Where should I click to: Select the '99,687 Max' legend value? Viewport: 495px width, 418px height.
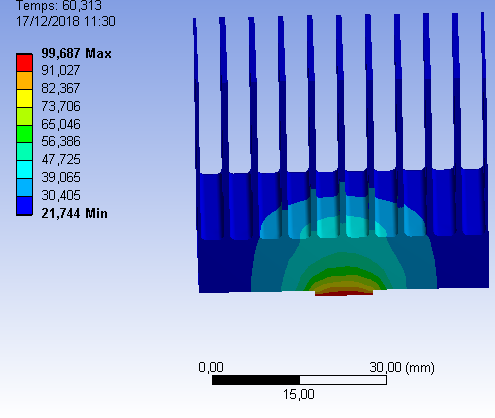(76, 53)
